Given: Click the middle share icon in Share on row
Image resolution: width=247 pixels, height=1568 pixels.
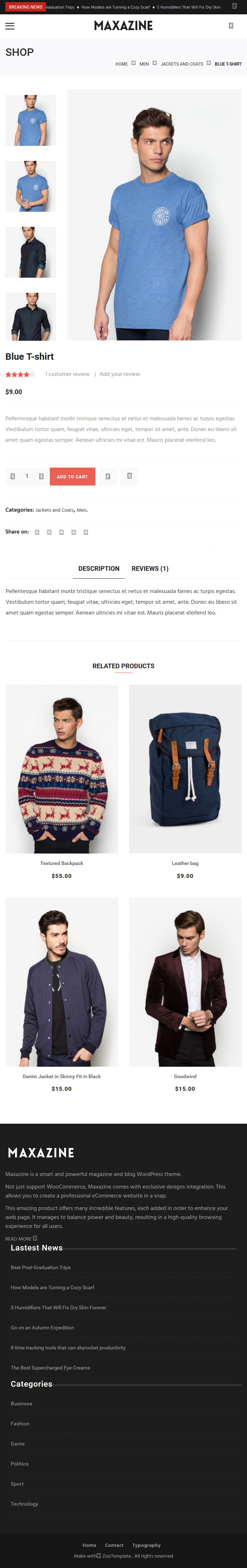Looking at the screenshot, I should 61,532.
